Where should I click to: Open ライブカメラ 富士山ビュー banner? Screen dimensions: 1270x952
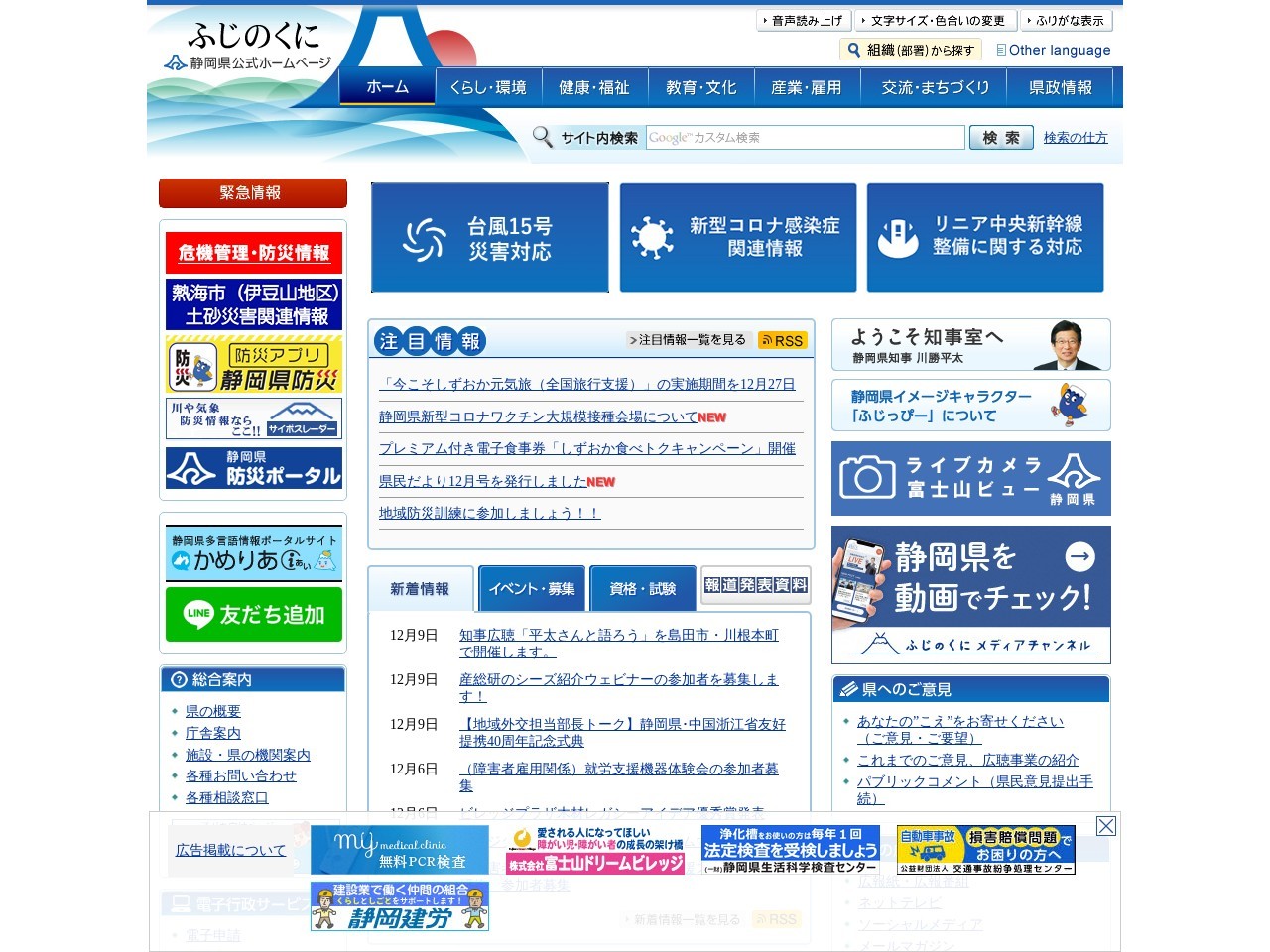(x=971, y=479)
